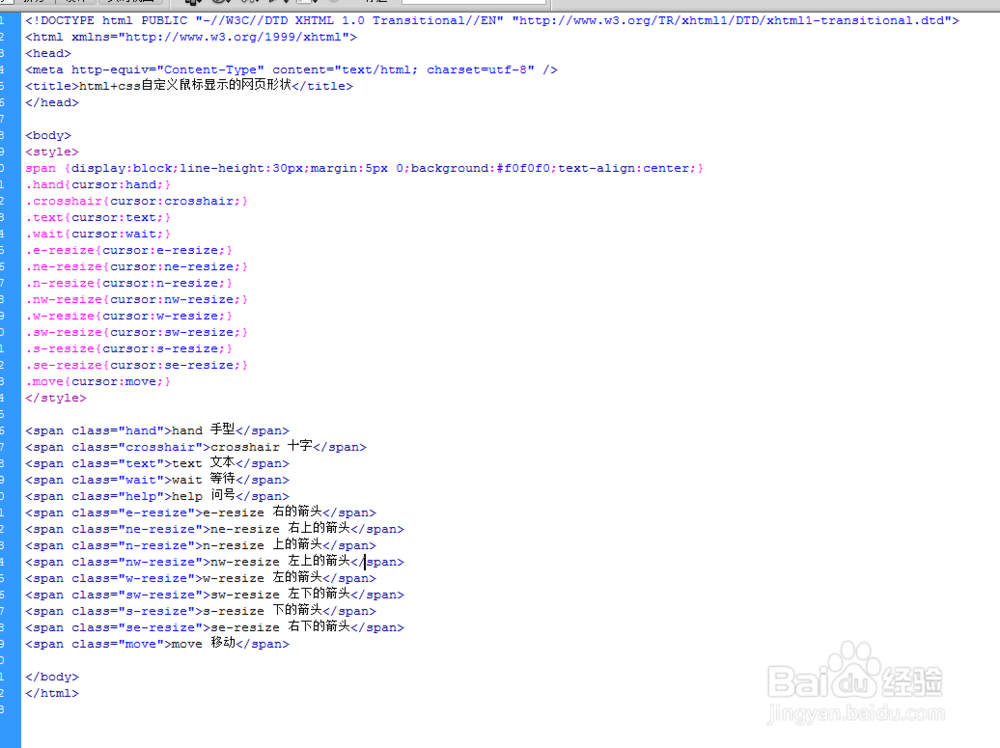Open the dropdown arrow beside the round toolbar icon
The image size is (1000, 748).
point(227,4)
